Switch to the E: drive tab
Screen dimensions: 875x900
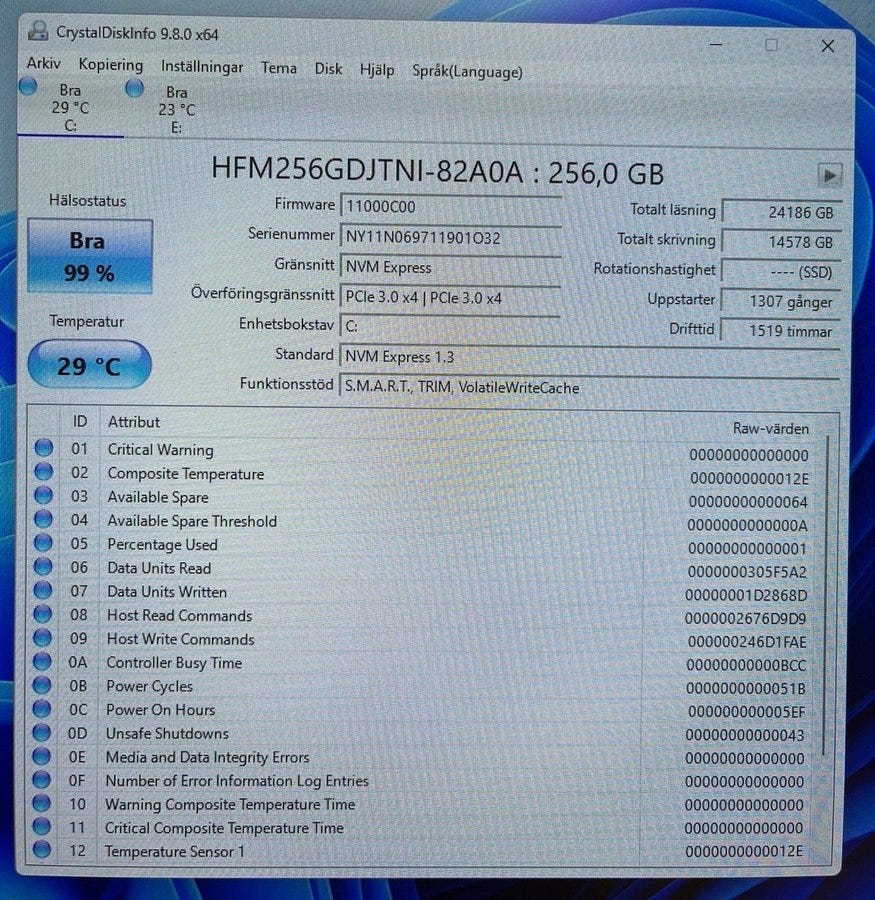pos(176,108)
